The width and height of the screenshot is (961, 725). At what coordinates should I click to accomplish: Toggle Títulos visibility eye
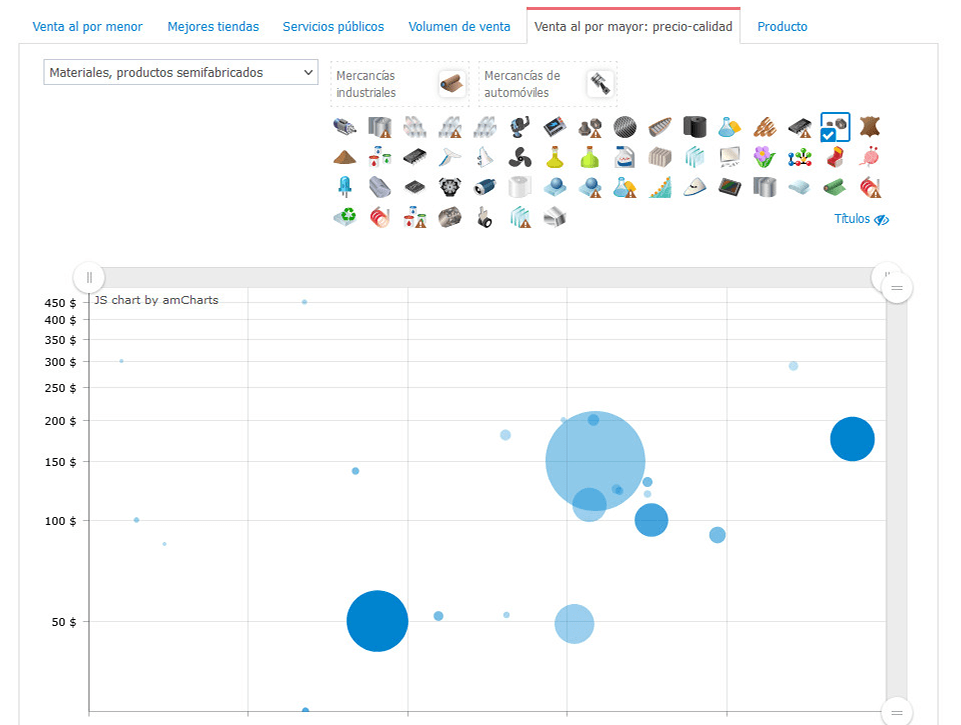(x=861, y=219)
